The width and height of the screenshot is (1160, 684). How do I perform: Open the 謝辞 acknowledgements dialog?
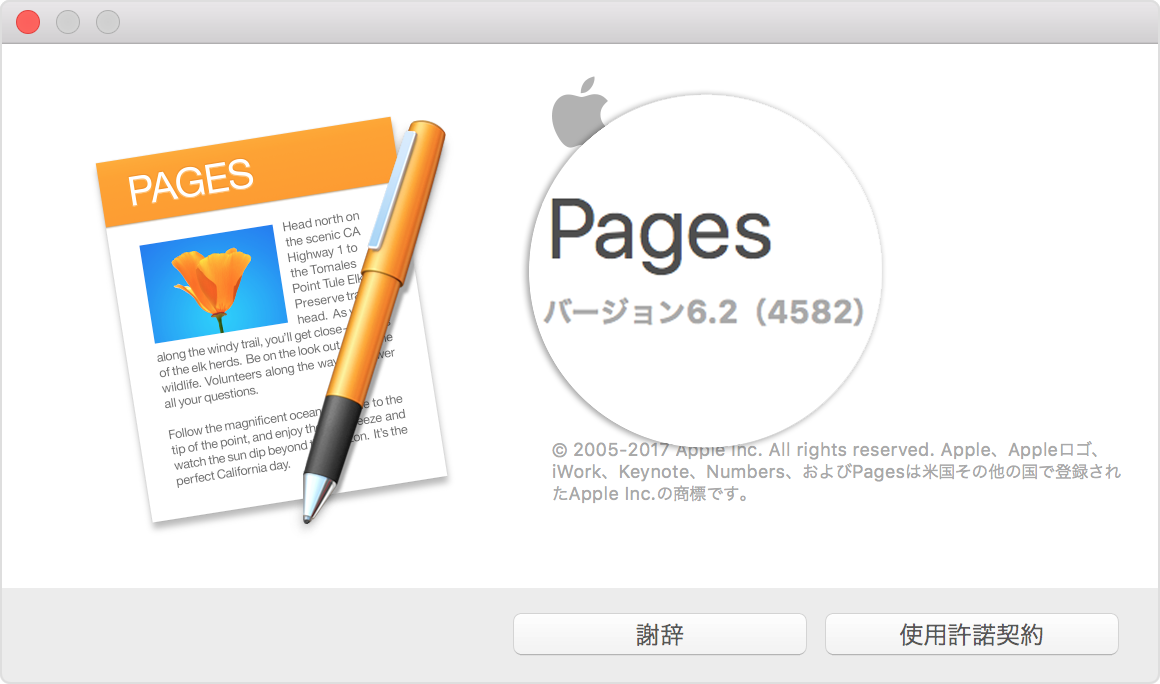[660, 633]
